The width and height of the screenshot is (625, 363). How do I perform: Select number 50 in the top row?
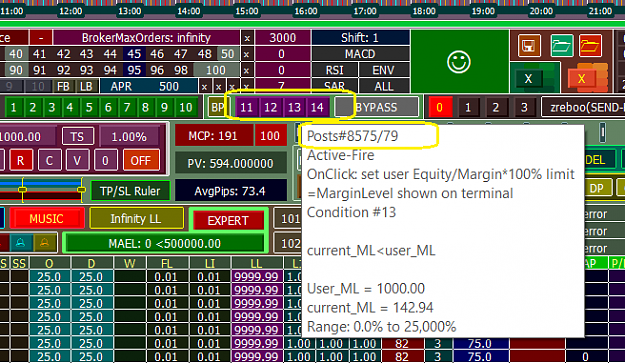click(228, 54)
